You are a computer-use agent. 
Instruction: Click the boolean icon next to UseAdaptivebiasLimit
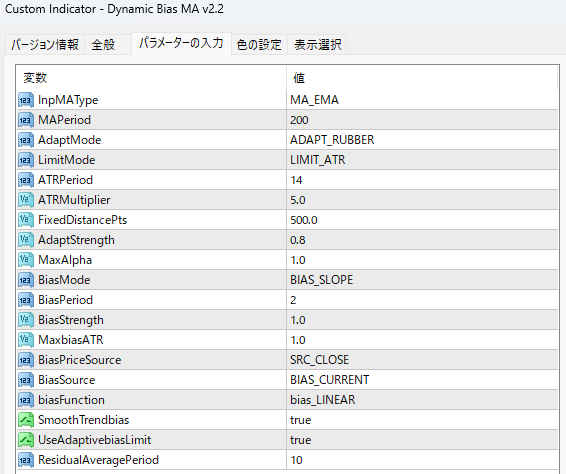(26, 440)
